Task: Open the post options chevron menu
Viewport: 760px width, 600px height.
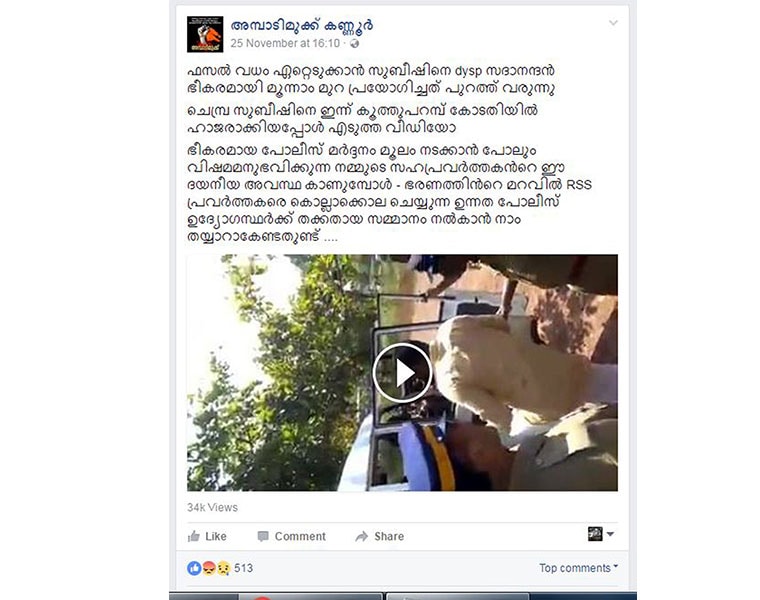Action: 613,23
